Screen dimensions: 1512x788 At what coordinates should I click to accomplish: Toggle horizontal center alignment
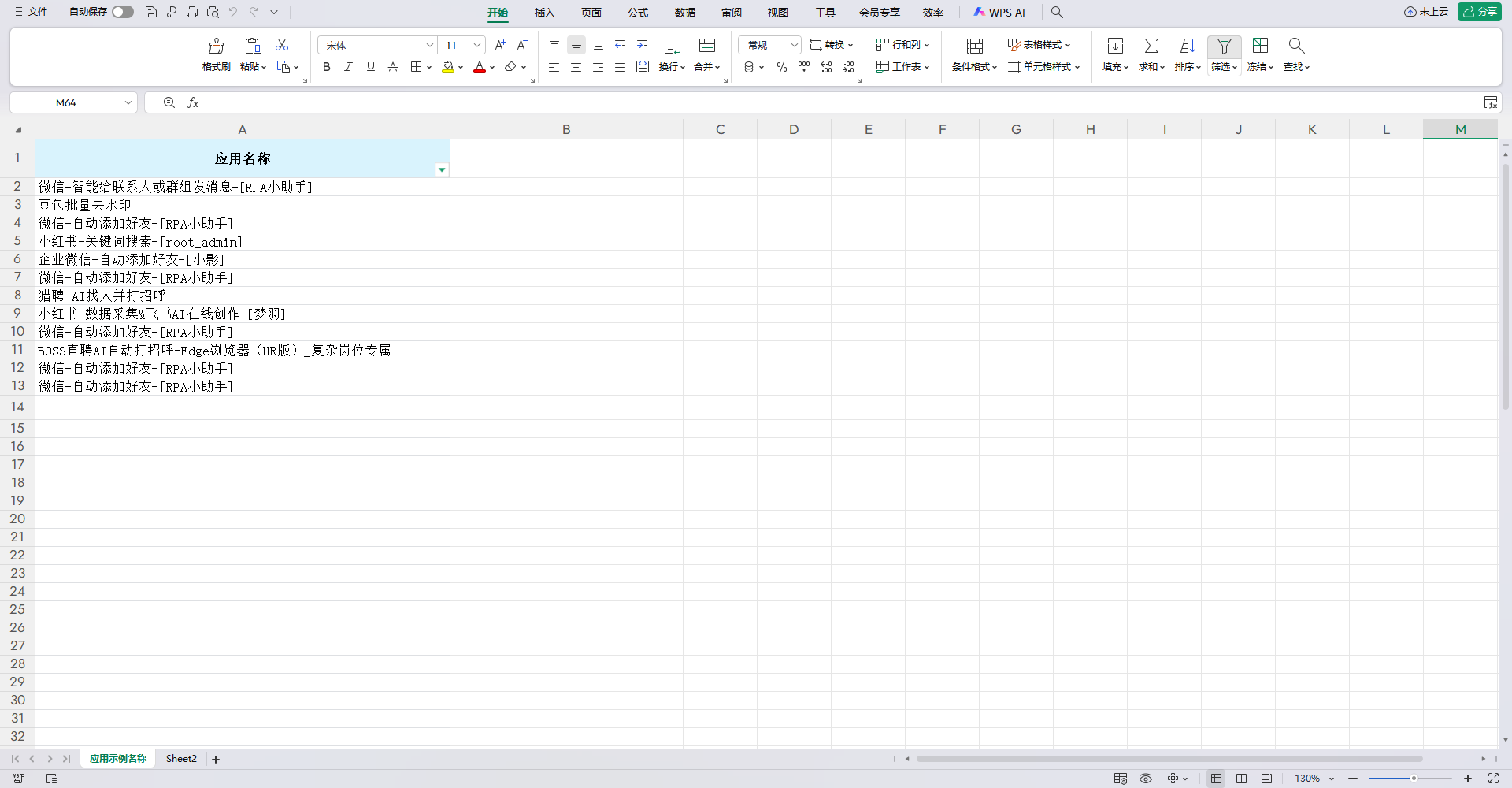(x=576, y=67)
